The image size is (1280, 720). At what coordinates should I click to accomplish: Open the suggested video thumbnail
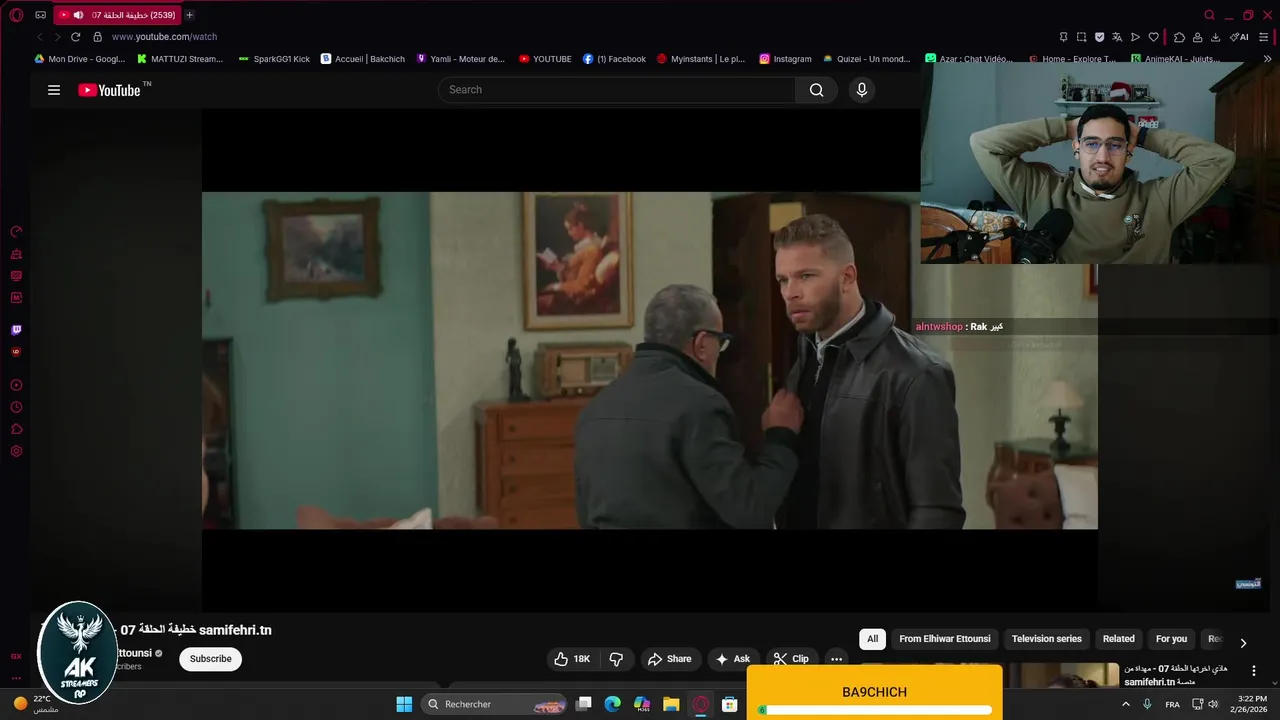tap(1062, 675)
